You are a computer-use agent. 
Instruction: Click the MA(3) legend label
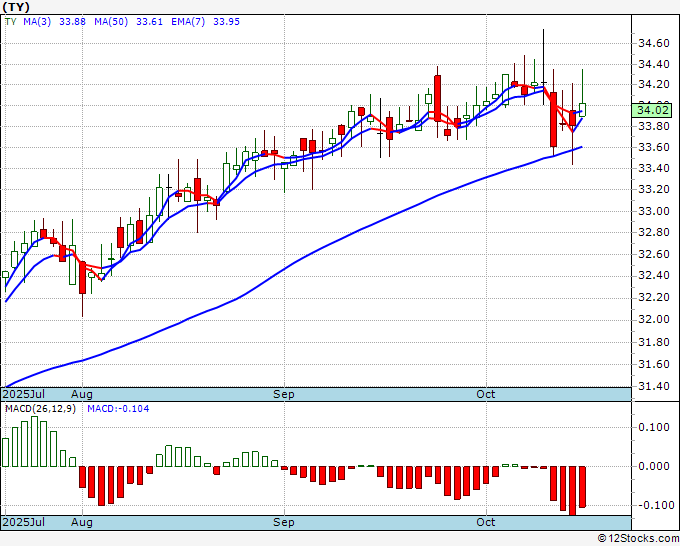click(37, 22)
